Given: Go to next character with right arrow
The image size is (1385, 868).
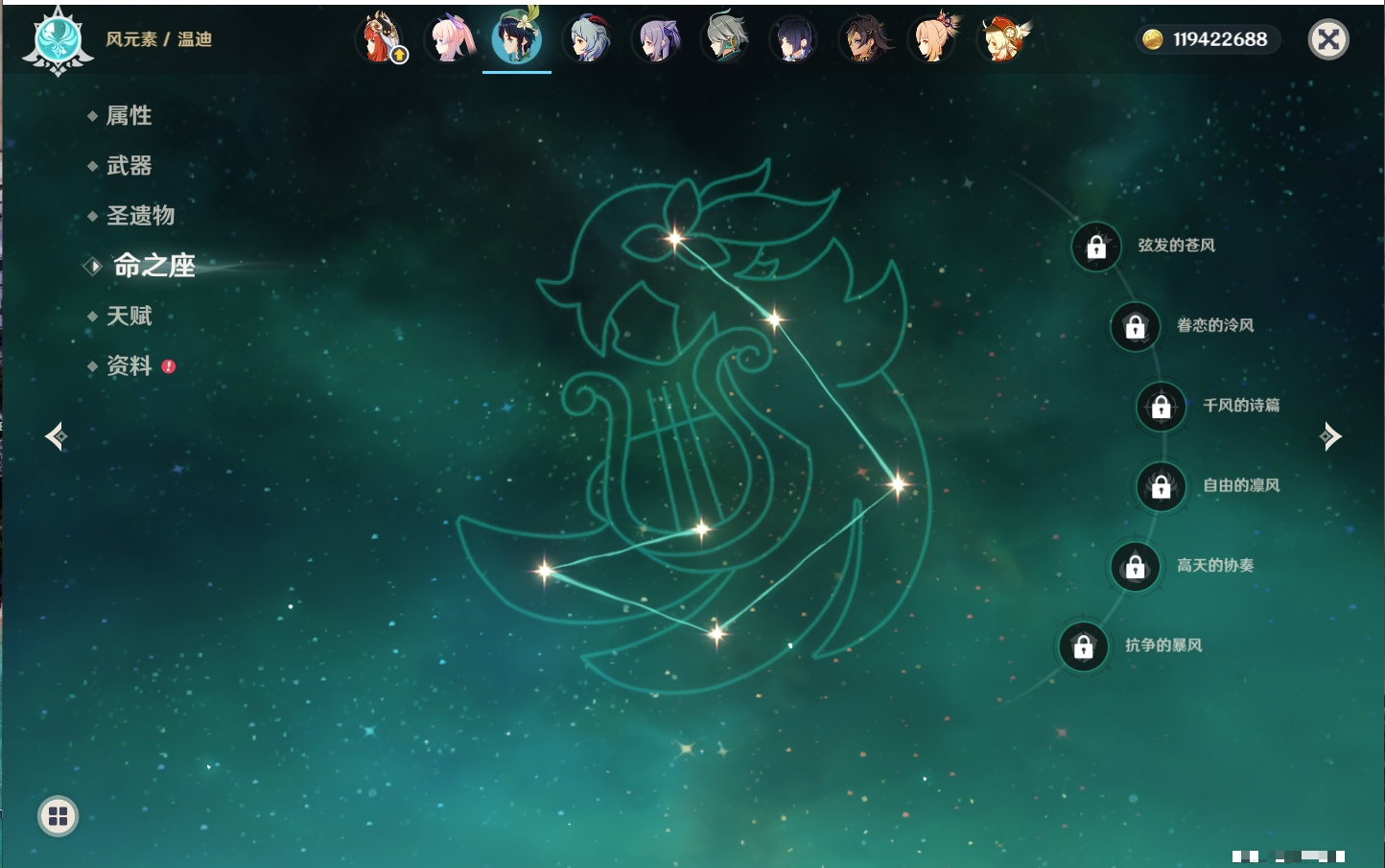Looking at the screenshot, I should coord(1330,436).
